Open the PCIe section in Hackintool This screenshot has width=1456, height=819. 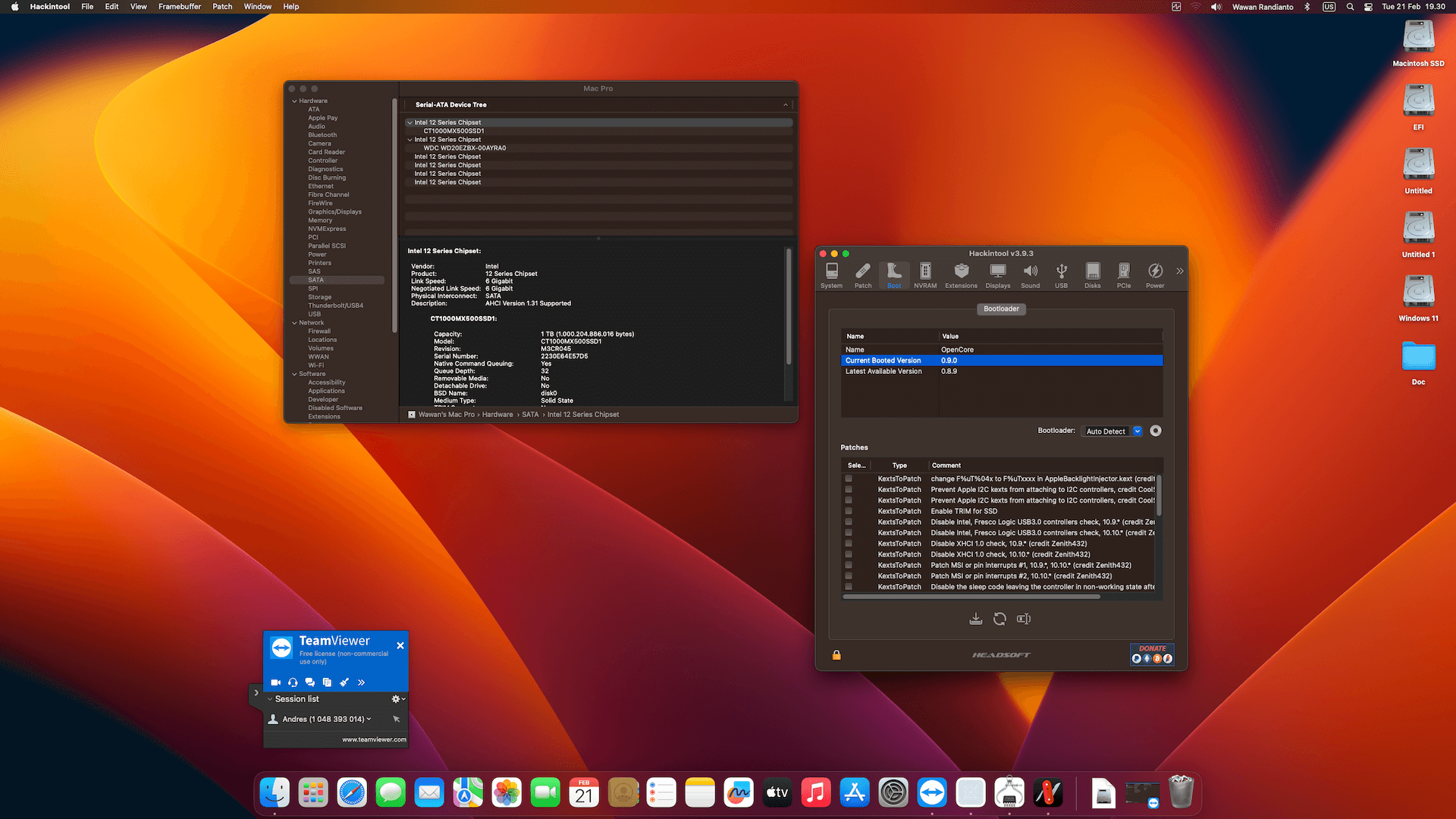1123,275
